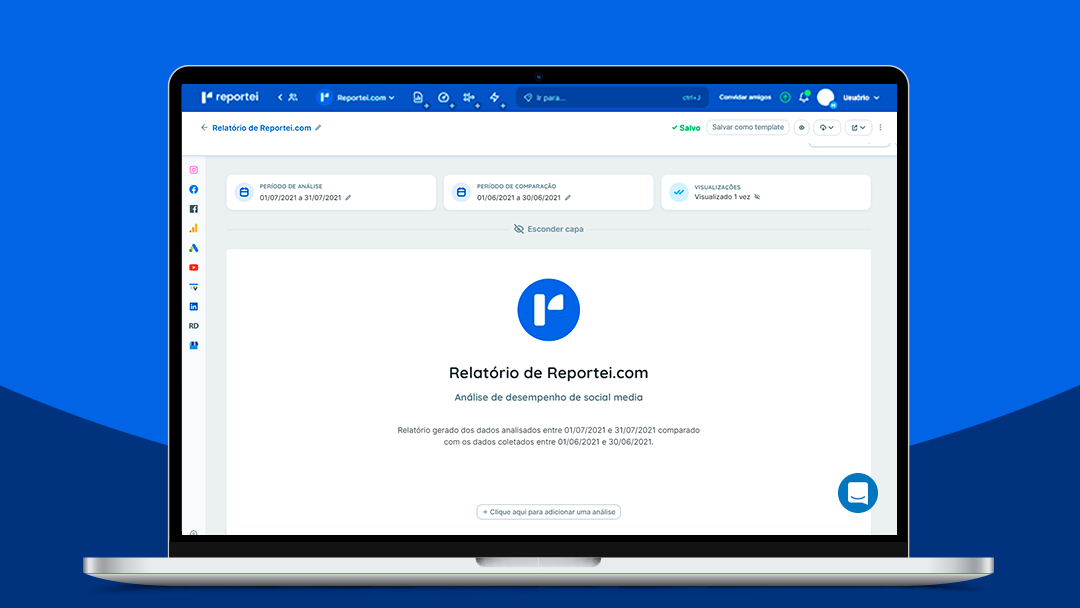Open the notifications bell

pos(804,97)
